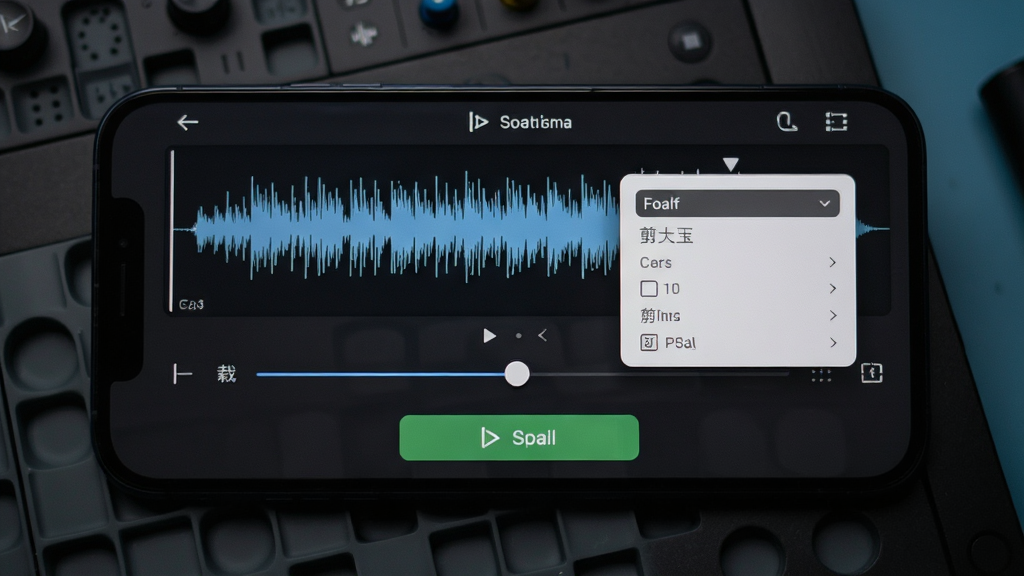Click the export square icon at slider right
The height and width of the screenshot is (576, 1024).
click(872, 373)
